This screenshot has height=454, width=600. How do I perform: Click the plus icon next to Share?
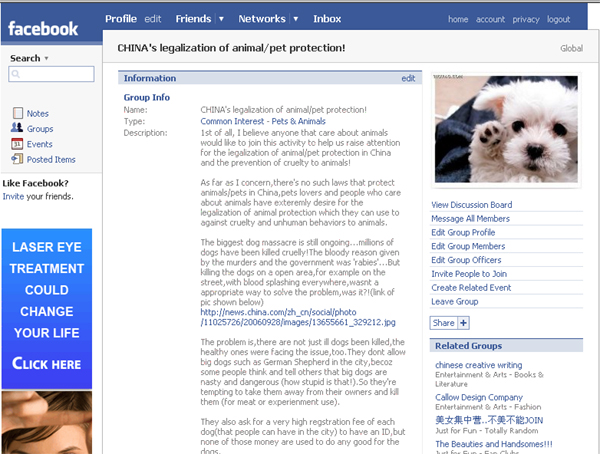(463, 323)
